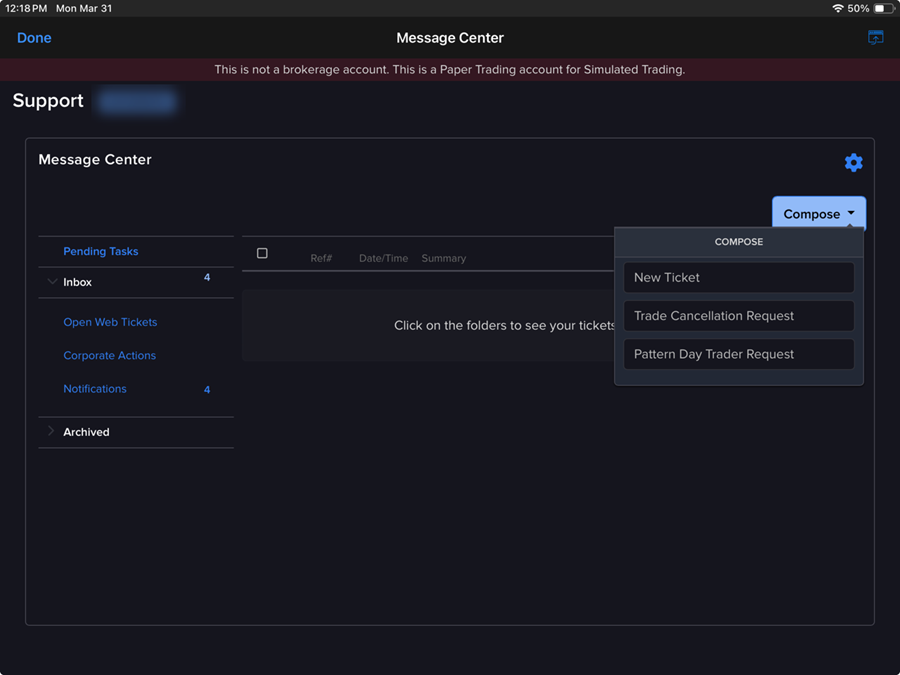Open the Notifications folder
Viewport: 900px width, 675px height.
coord(95,389)
